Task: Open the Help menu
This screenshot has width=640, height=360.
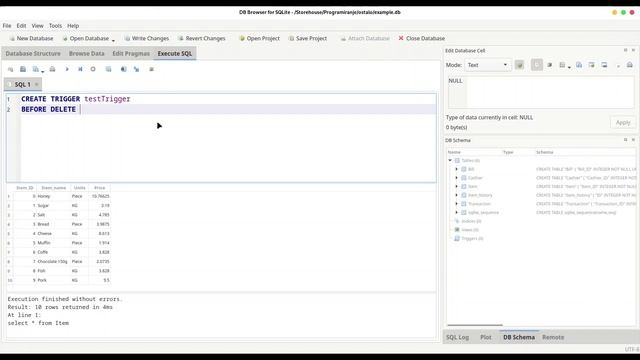Action: (x=73, y=26)
